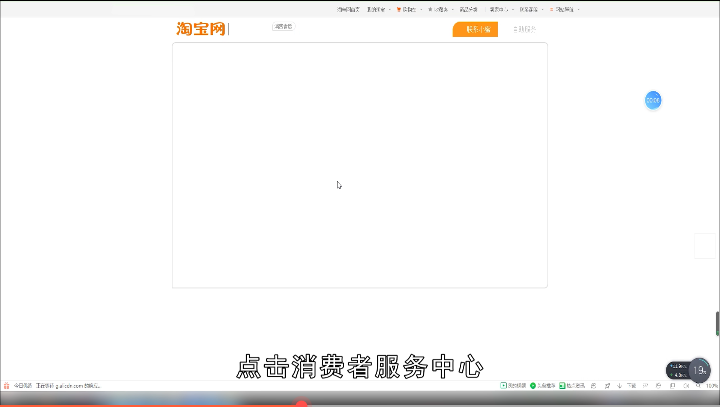Click the small badge next to Taobao logo

283,27
